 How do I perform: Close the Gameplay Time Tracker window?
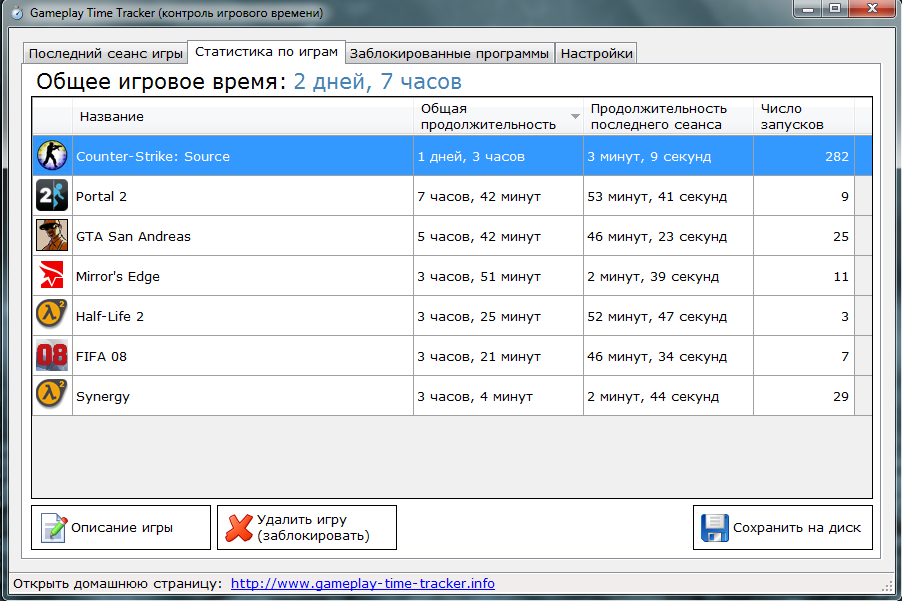(872, 9)
